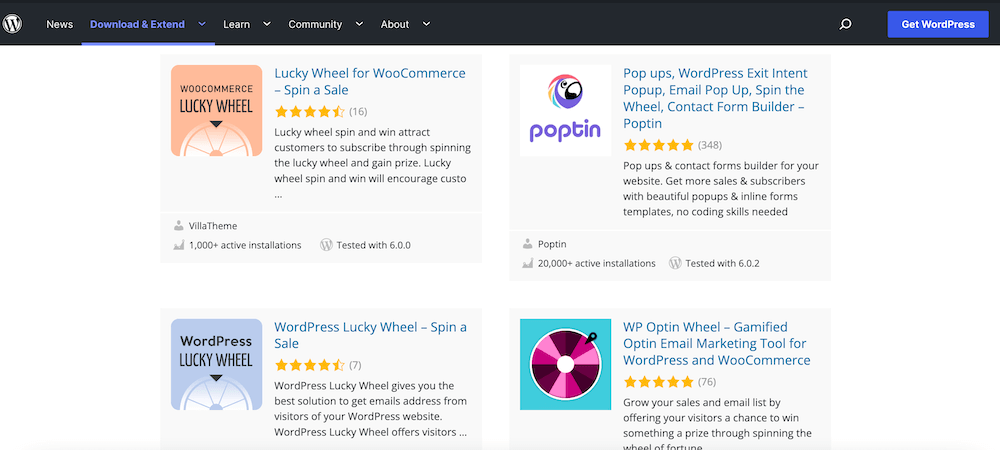Open the WP Optin Wheel pink wheel thumbnail
The height and width of the screenshot is (450, 1000).
pyautogui.click(x=565, y=365)
